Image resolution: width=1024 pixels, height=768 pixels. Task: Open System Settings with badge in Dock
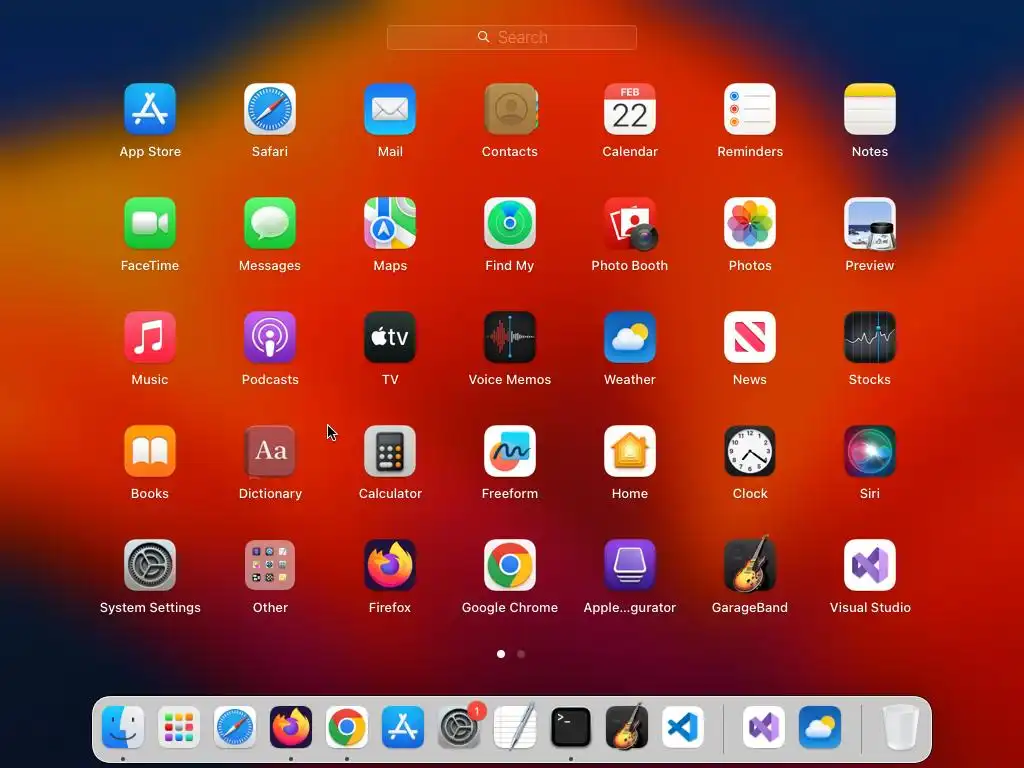coord(459,727)
